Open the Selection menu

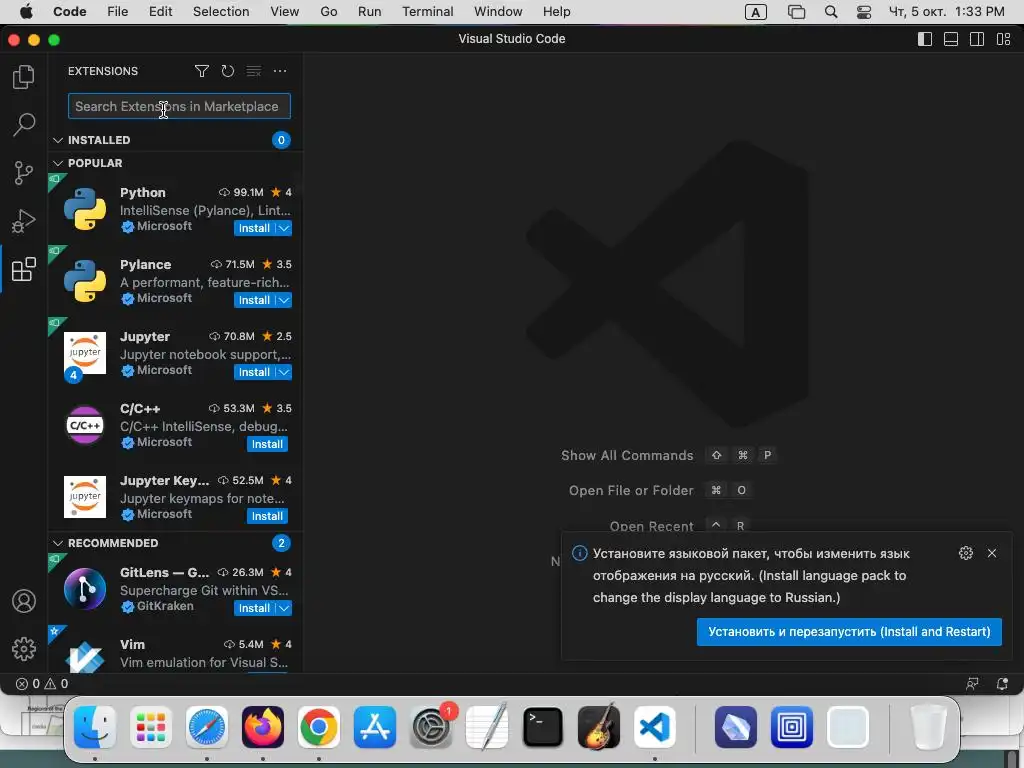click(x=221, y=12)
